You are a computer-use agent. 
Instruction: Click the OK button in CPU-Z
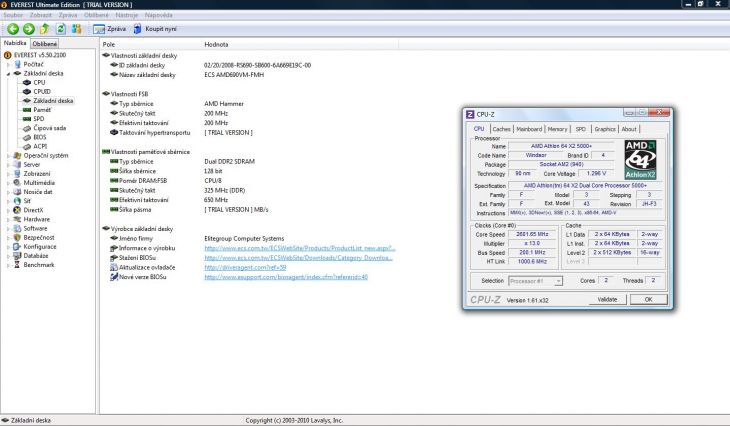(x=649, y=299)
